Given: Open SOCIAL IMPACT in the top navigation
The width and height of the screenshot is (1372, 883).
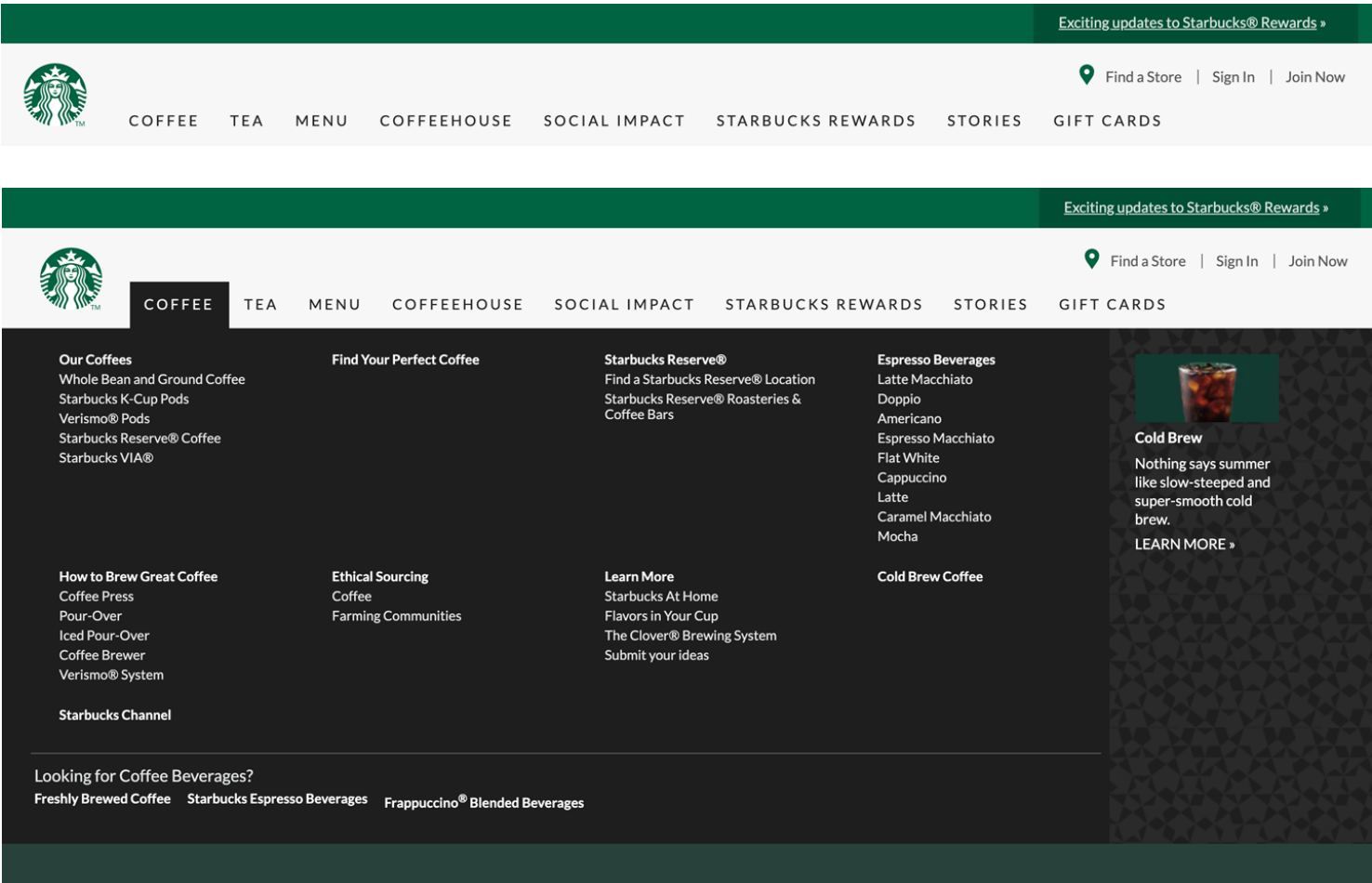Looking at the screenshot, I should point(614,121).
